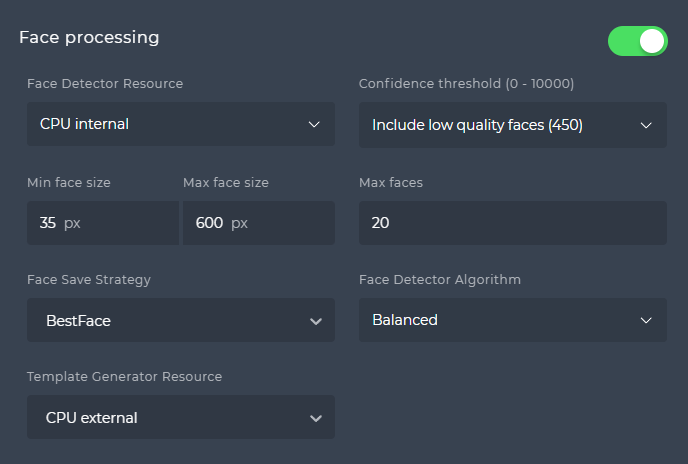Open the Template Generator Resource dropdown
Viewport: 688px width, 464px height.
(x=181, y=417)
